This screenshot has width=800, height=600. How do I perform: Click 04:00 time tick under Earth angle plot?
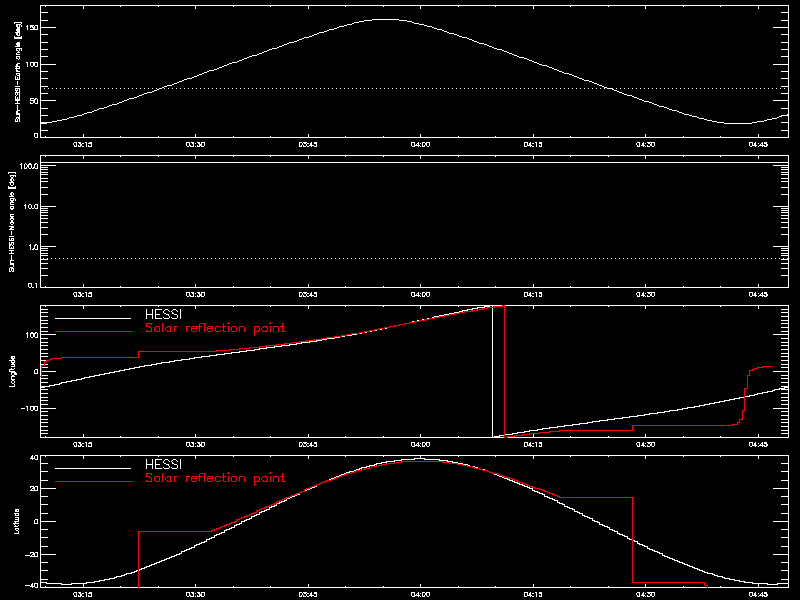tap(420, 144)
